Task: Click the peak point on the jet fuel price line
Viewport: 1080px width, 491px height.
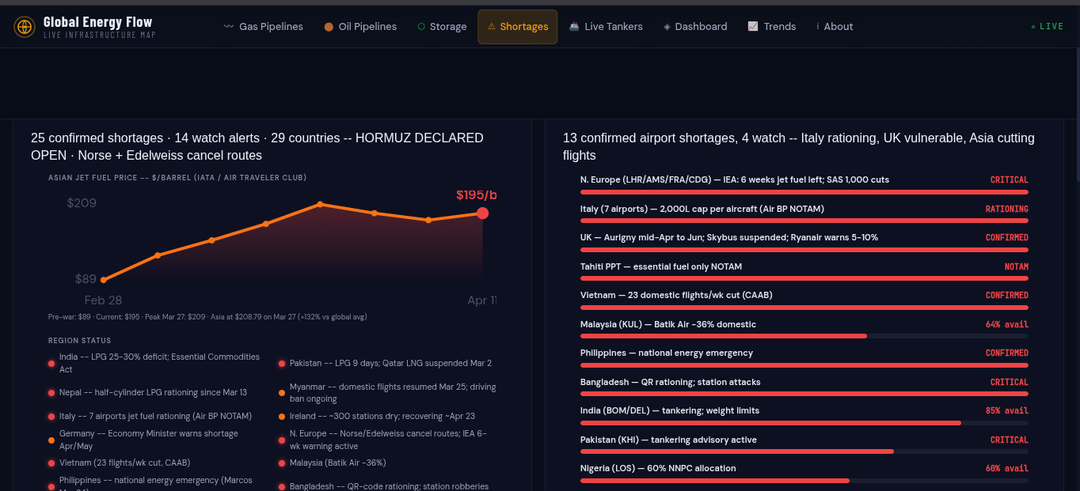Action: click(320, 204)
